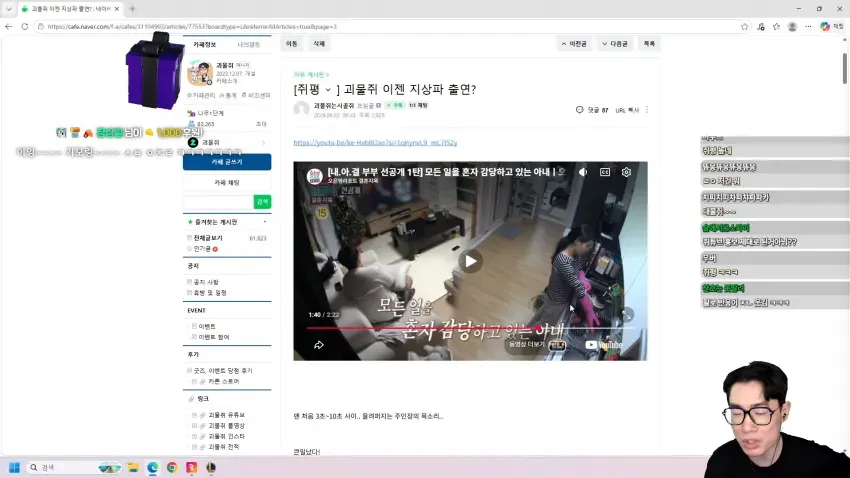The width and height of the screenshot is (850, 478).
Task: Go back with browser back arrow
Action: [9, 27]
